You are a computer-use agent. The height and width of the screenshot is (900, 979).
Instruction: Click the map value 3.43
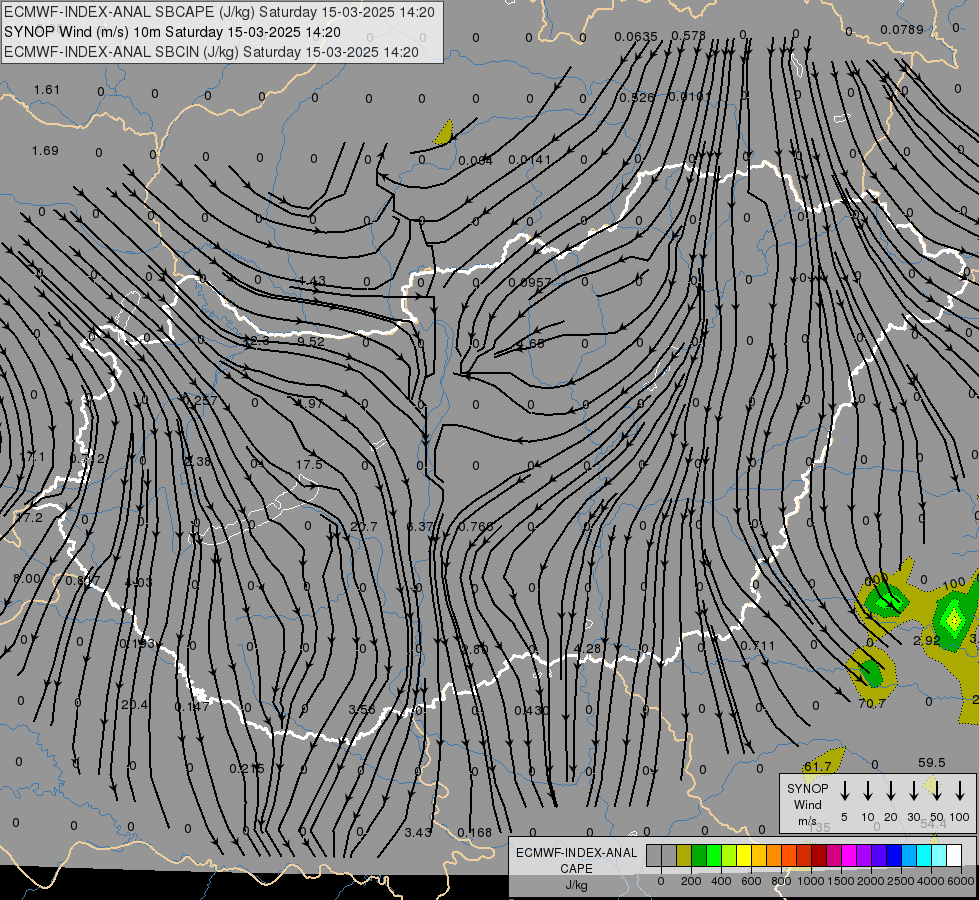[418, 833]
